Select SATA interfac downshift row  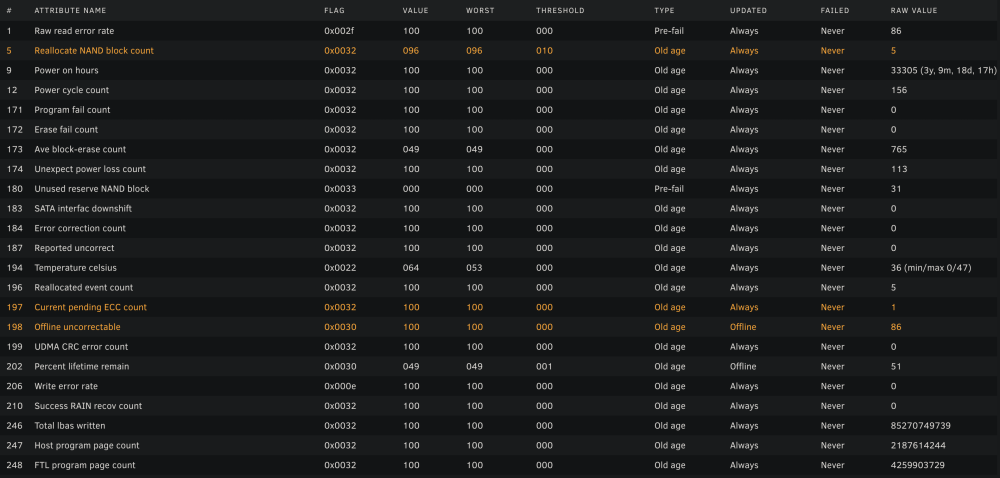500,208
